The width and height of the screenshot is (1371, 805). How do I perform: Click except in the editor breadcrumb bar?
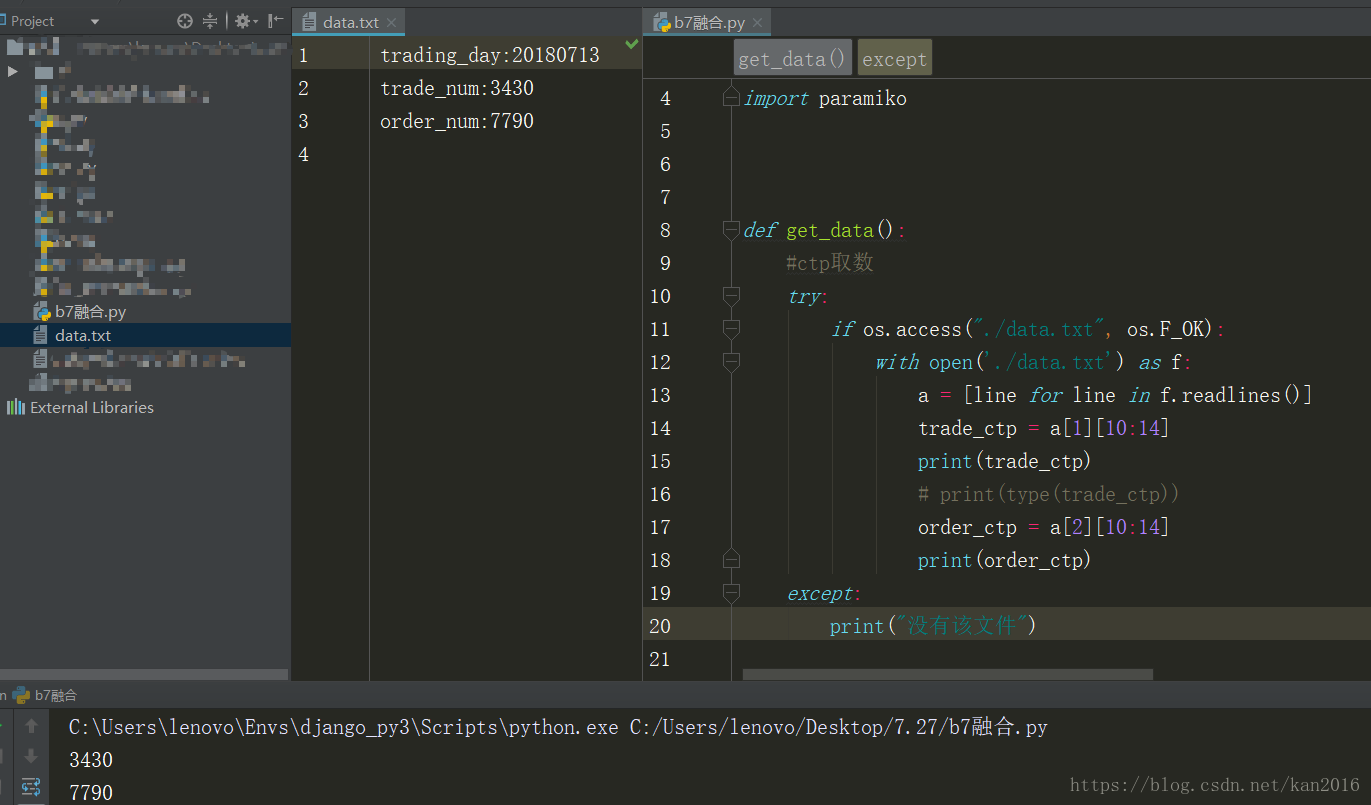coord(894,57)
